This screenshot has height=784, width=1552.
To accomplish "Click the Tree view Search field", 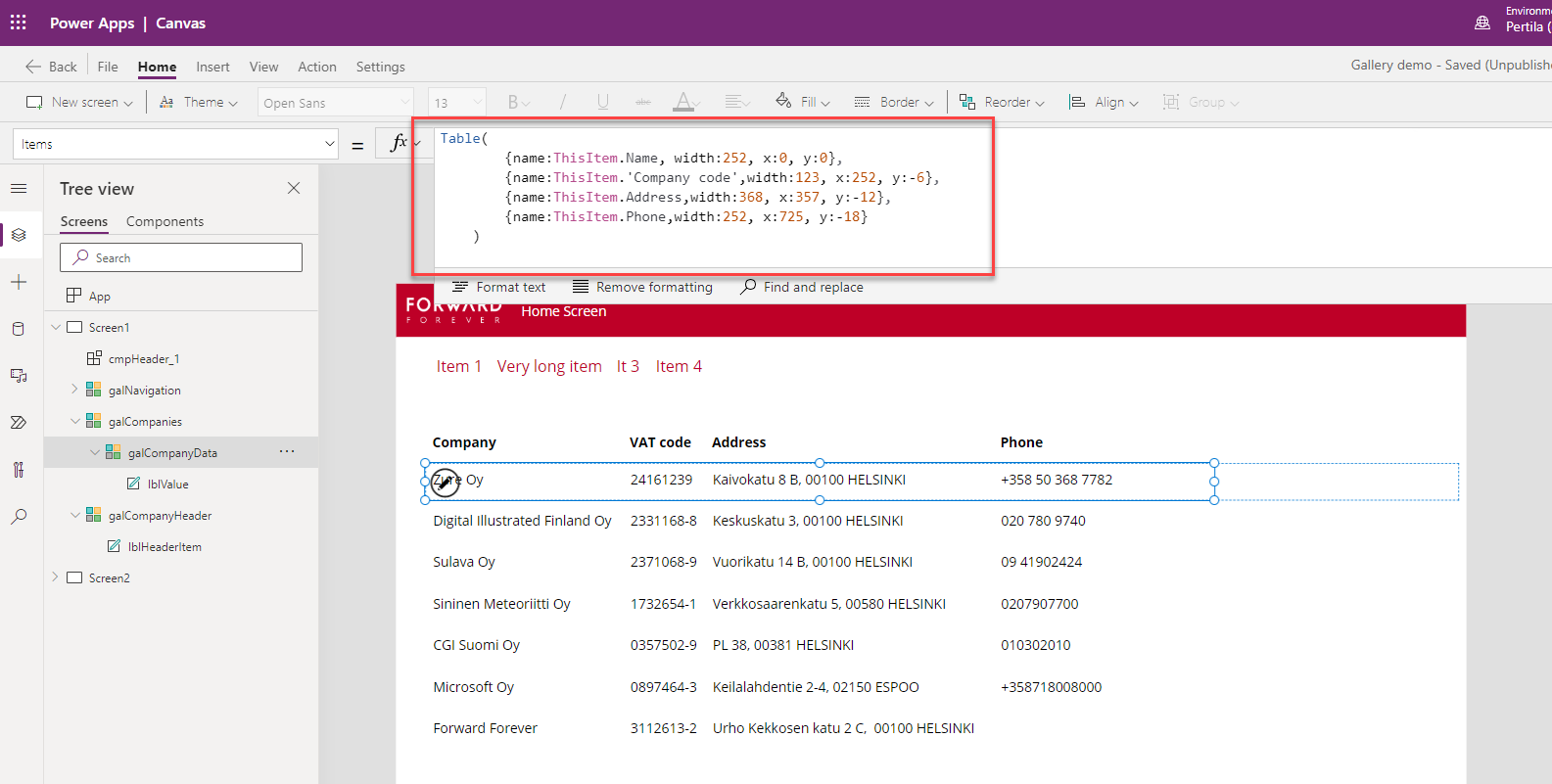I will [x=181, y=257].
